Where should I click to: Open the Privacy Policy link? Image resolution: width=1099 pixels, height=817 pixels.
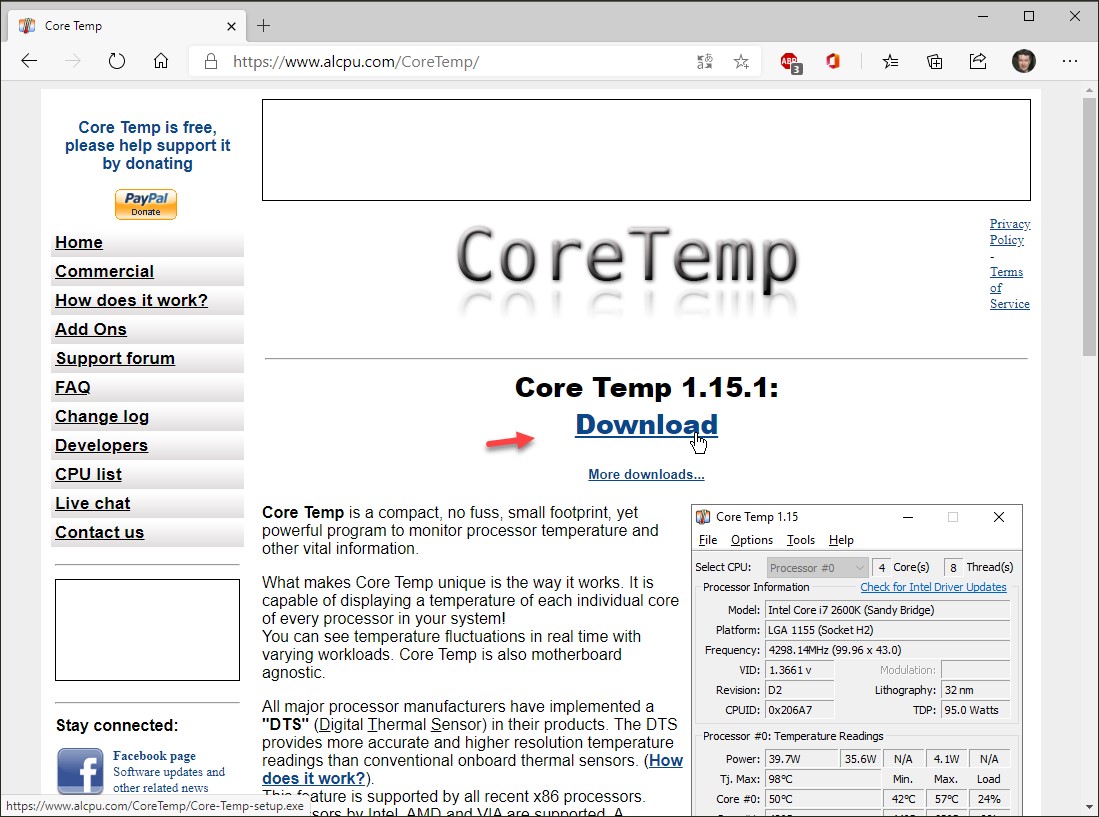click(x=1009, y=232)
